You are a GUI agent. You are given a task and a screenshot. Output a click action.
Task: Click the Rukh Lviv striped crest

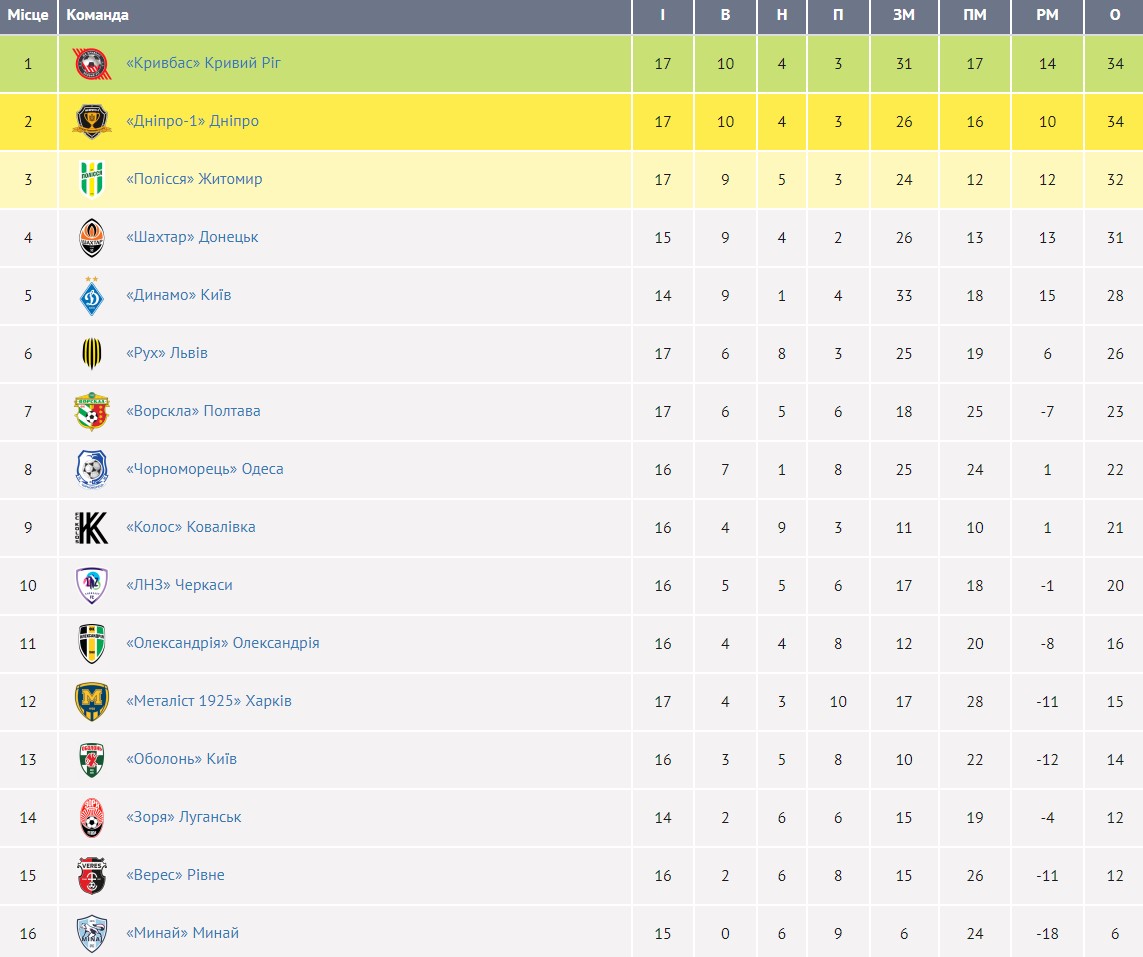point(92,353)
